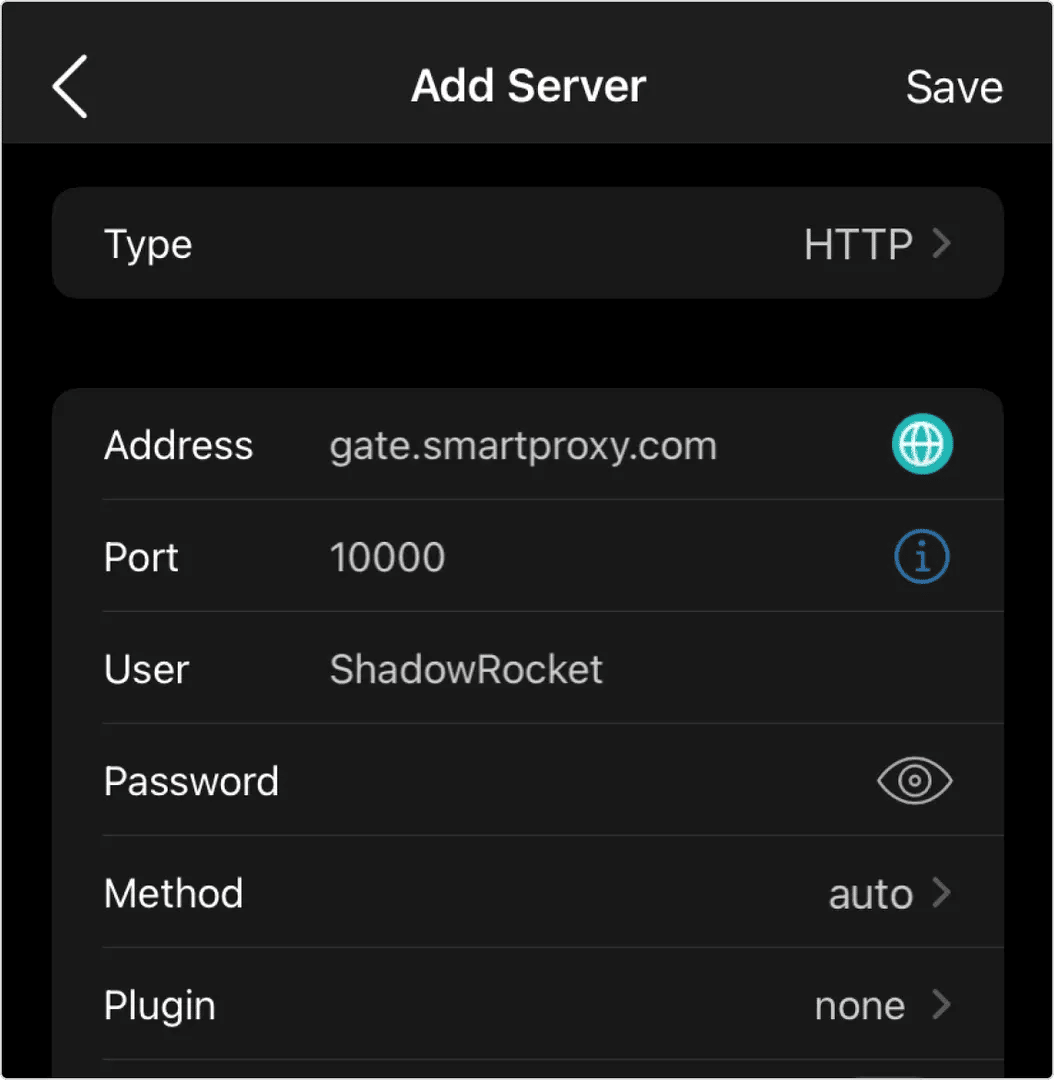Tap the teal globe icon beside Address

921,444
